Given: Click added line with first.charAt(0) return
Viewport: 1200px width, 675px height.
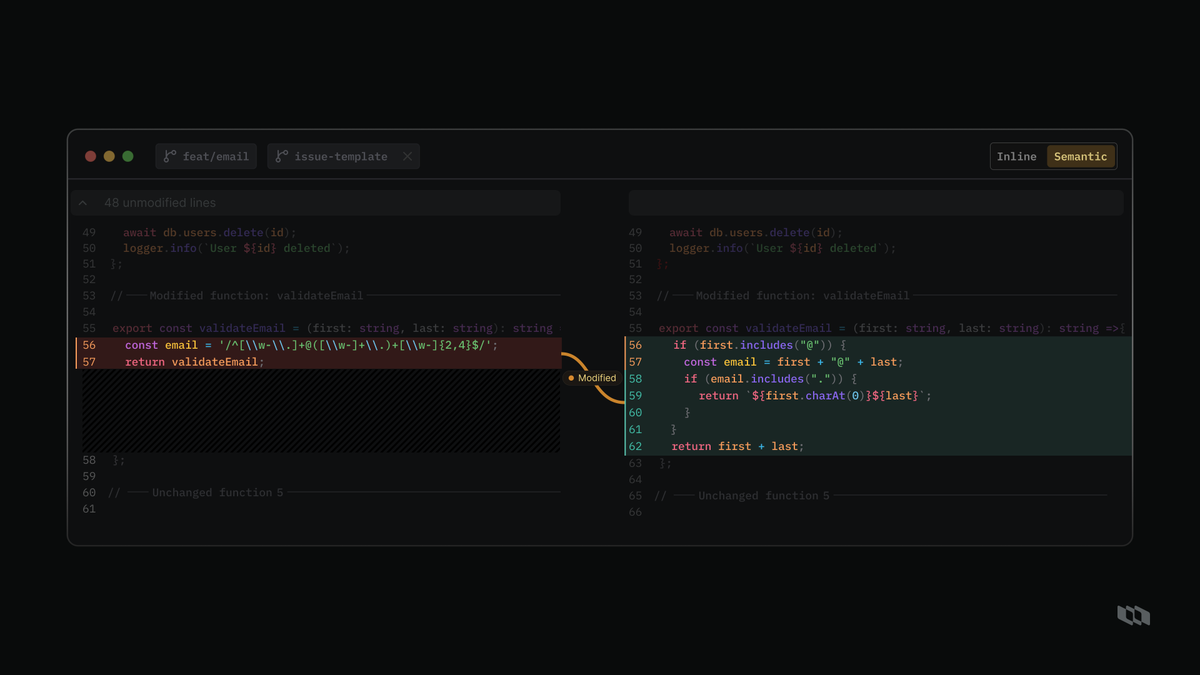Looking at the screenshot, I should point(878,396).
